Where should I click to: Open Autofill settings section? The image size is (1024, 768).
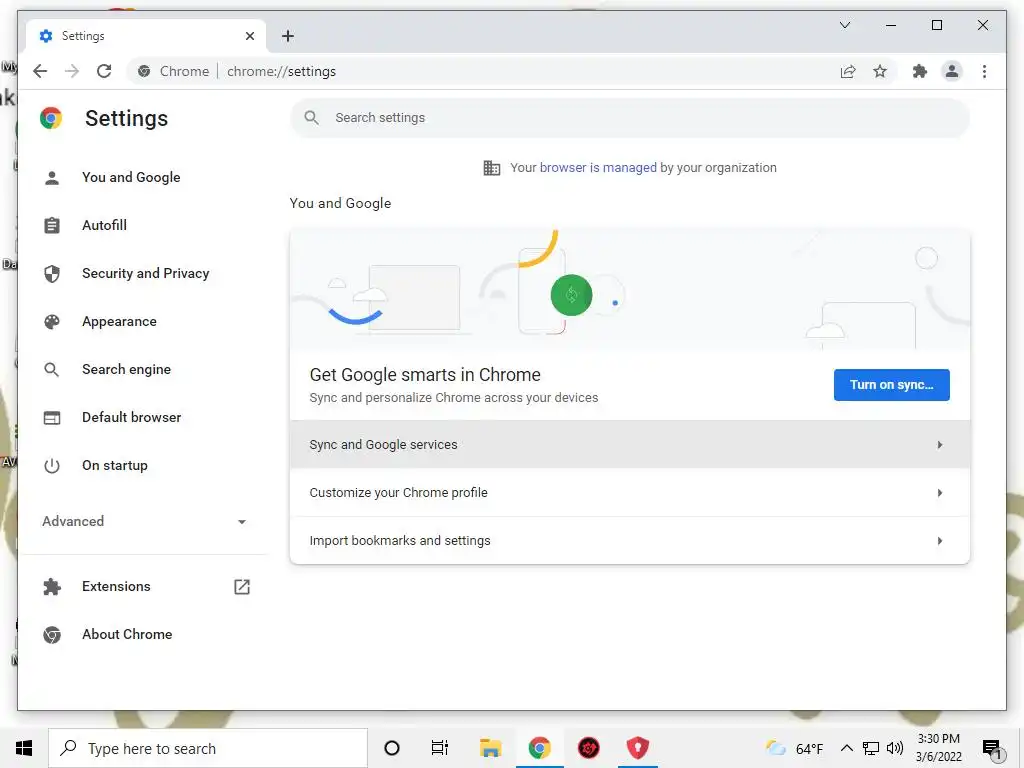pos(104,225)
